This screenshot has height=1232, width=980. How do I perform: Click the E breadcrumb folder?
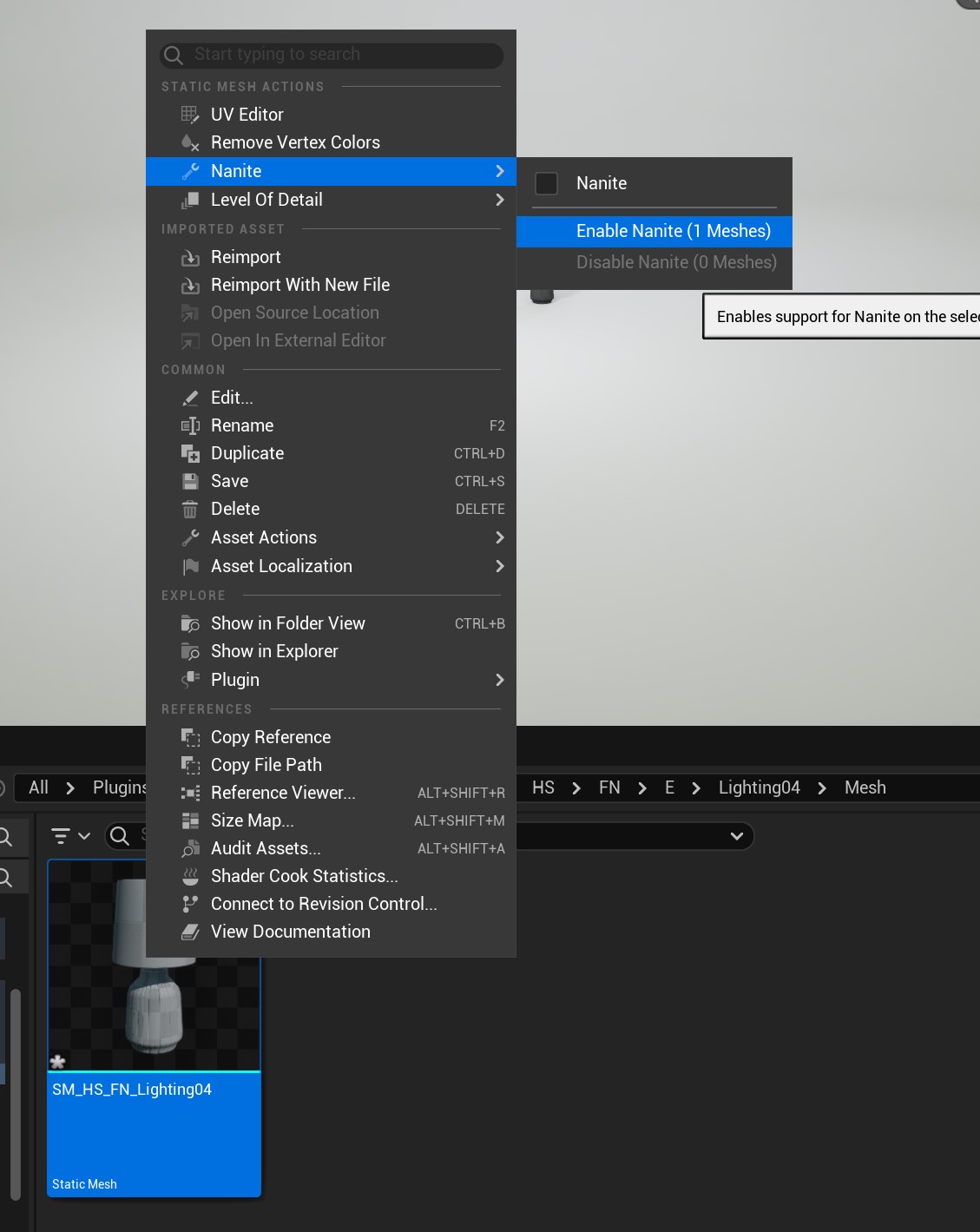point(669,787)
